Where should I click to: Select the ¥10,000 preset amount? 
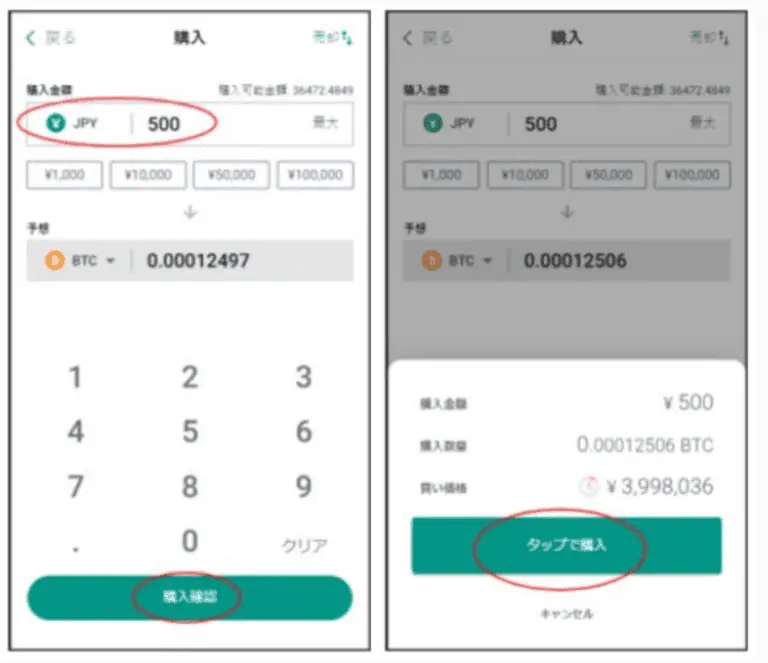tap(148, 175)
